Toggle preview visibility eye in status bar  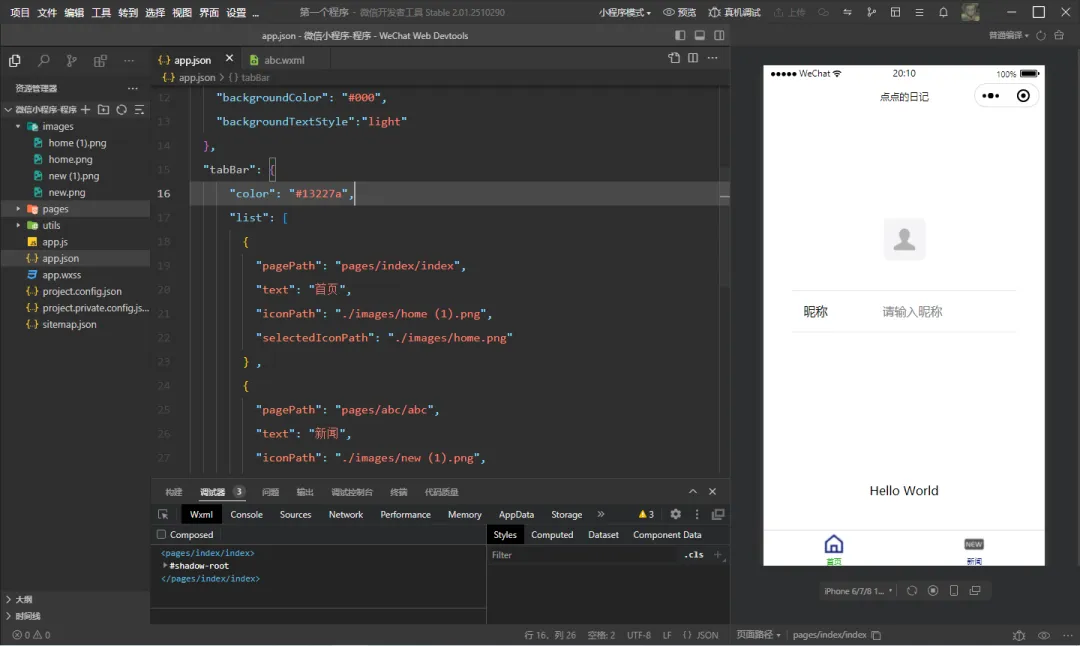point(1044,635)
